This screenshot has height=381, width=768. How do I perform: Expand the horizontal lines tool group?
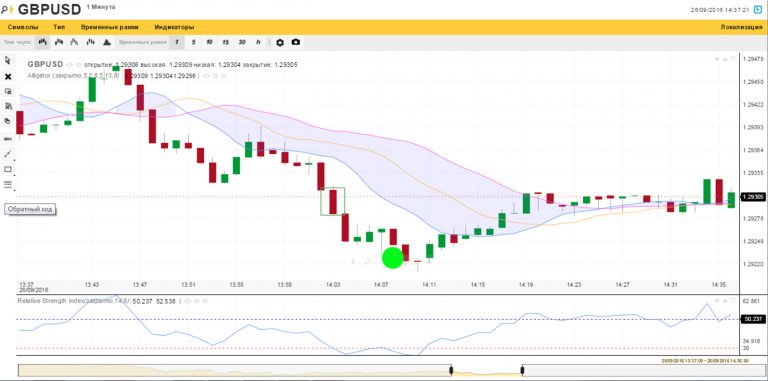coord(8,185)
